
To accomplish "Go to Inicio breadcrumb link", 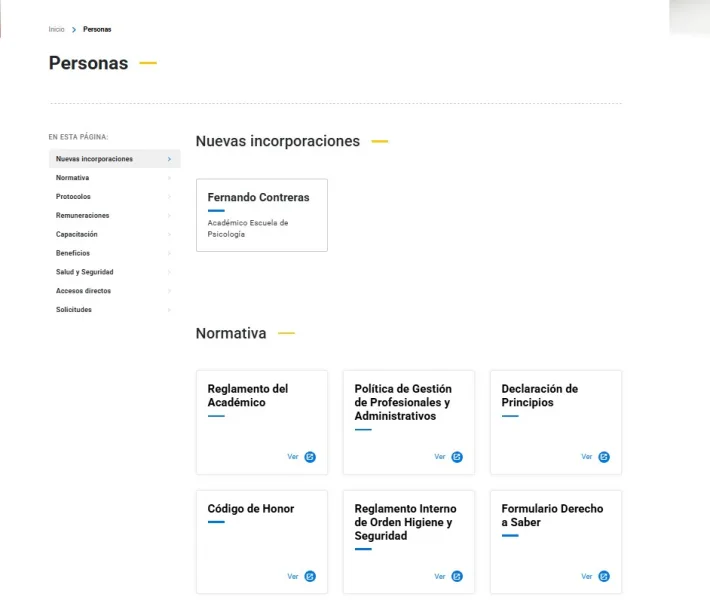I will coord(57,29).
